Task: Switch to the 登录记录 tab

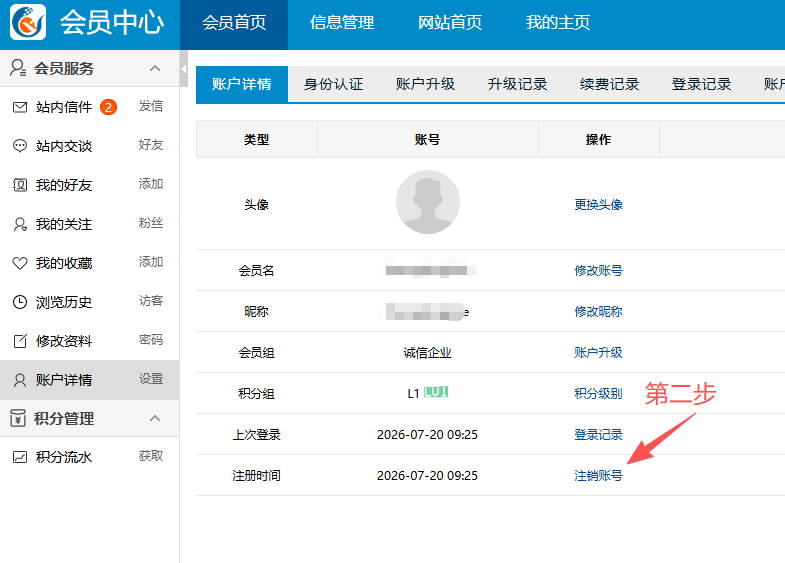Action: point(701,84)
